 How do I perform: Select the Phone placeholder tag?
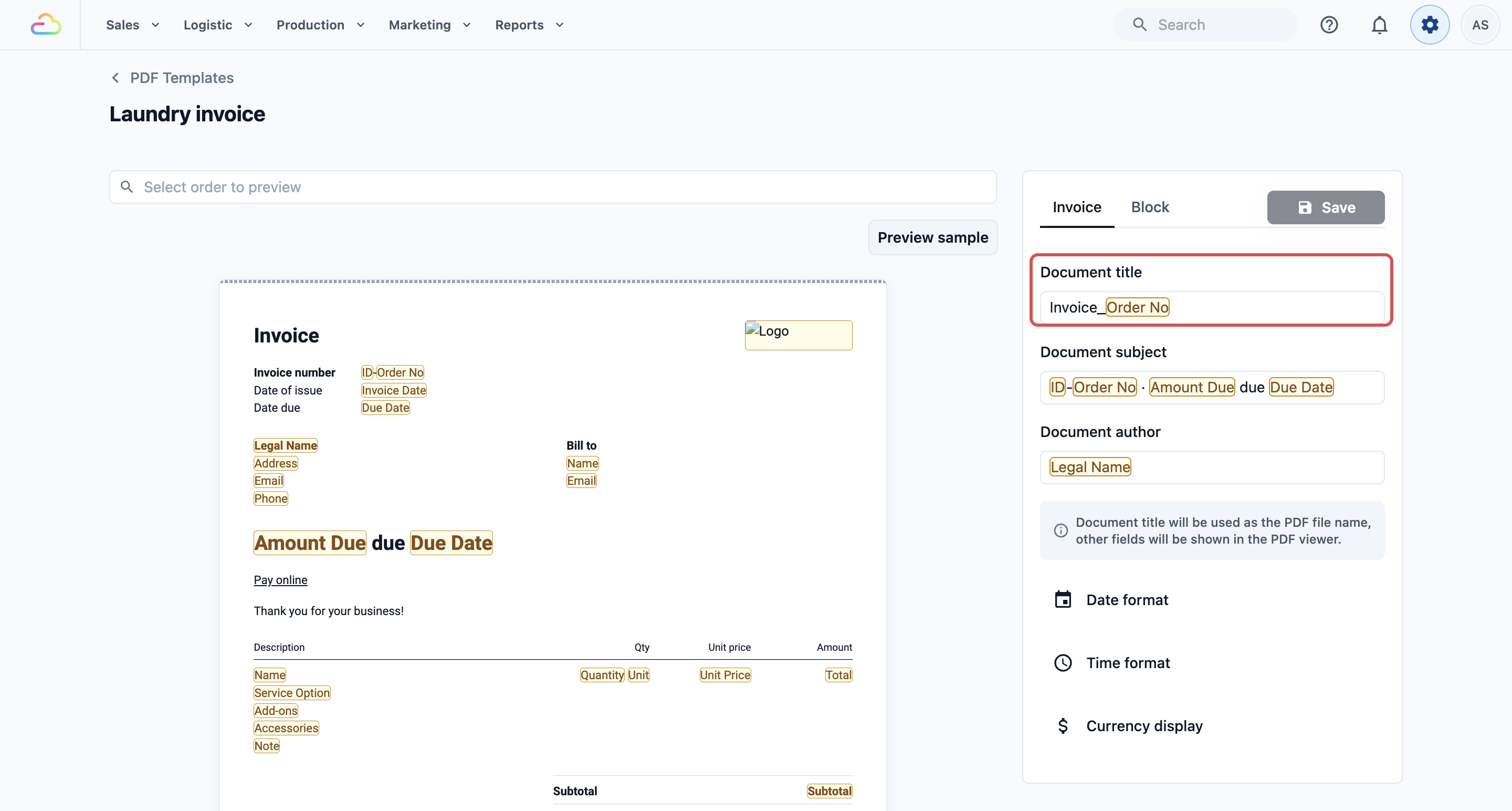(270, 498)
